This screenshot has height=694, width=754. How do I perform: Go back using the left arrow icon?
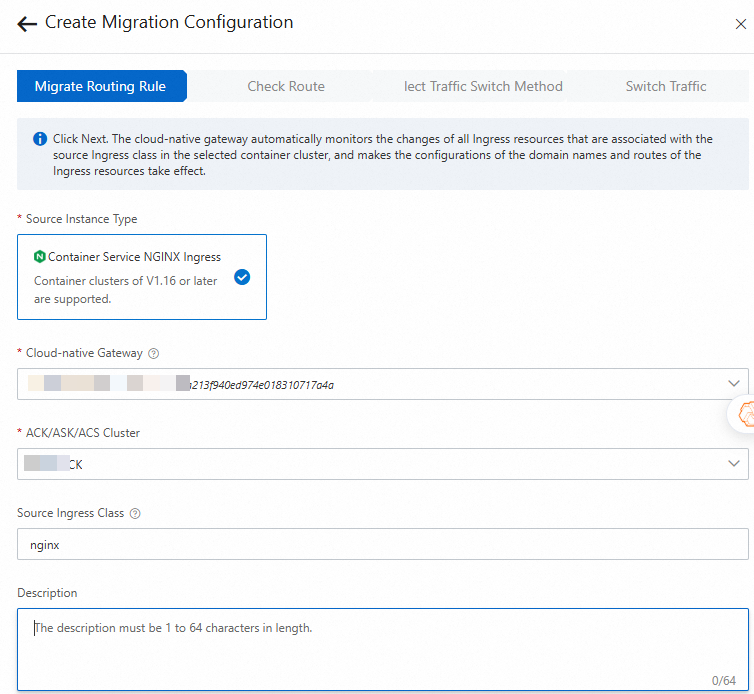27,23
